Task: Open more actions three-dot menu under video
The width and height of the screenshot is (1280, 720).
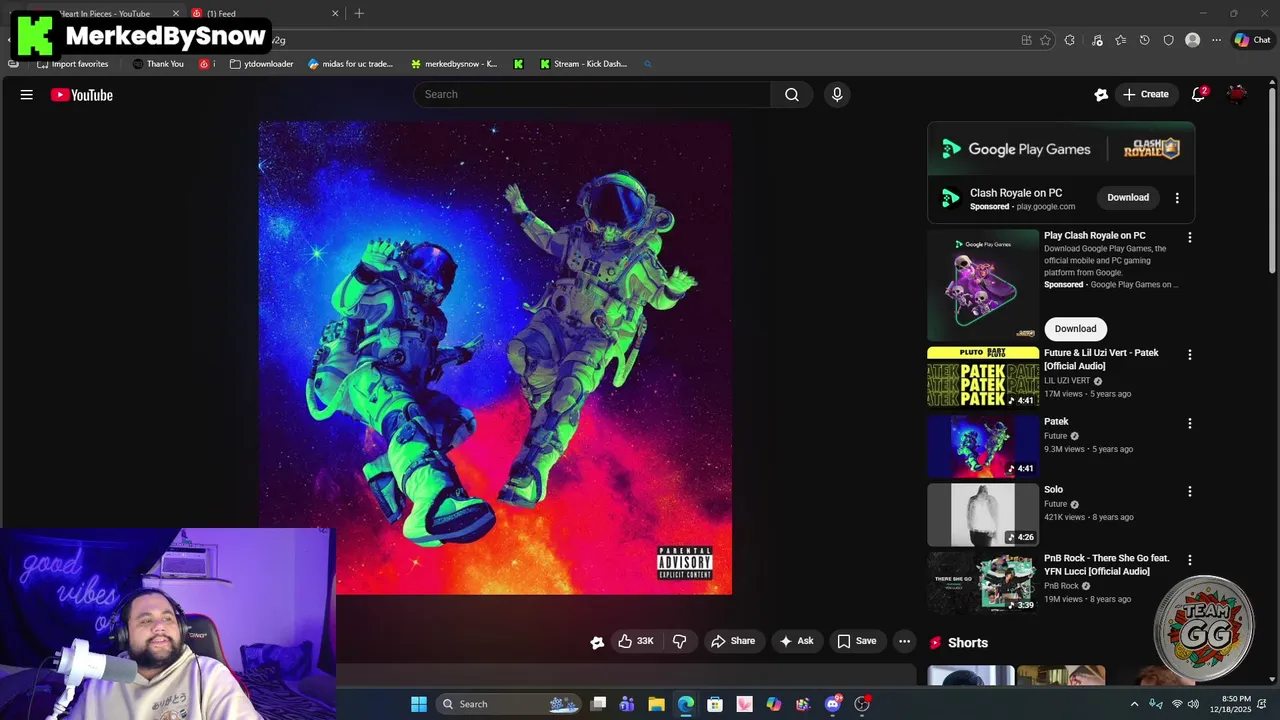Action: [x=904, y=641]
